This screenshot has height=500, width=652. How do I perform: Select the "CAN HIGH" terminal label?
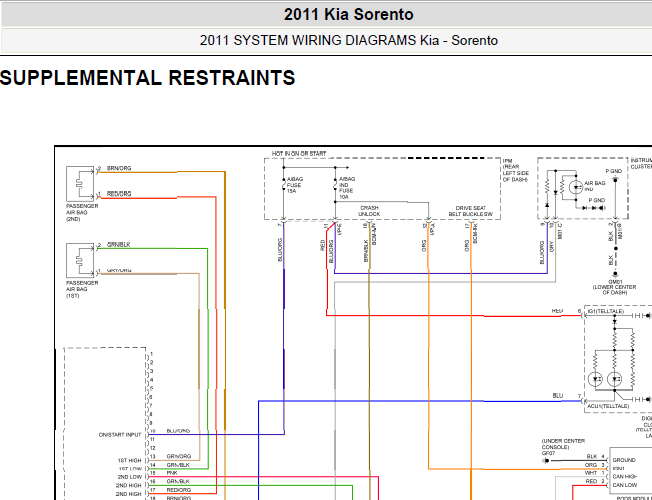[625, 477]
